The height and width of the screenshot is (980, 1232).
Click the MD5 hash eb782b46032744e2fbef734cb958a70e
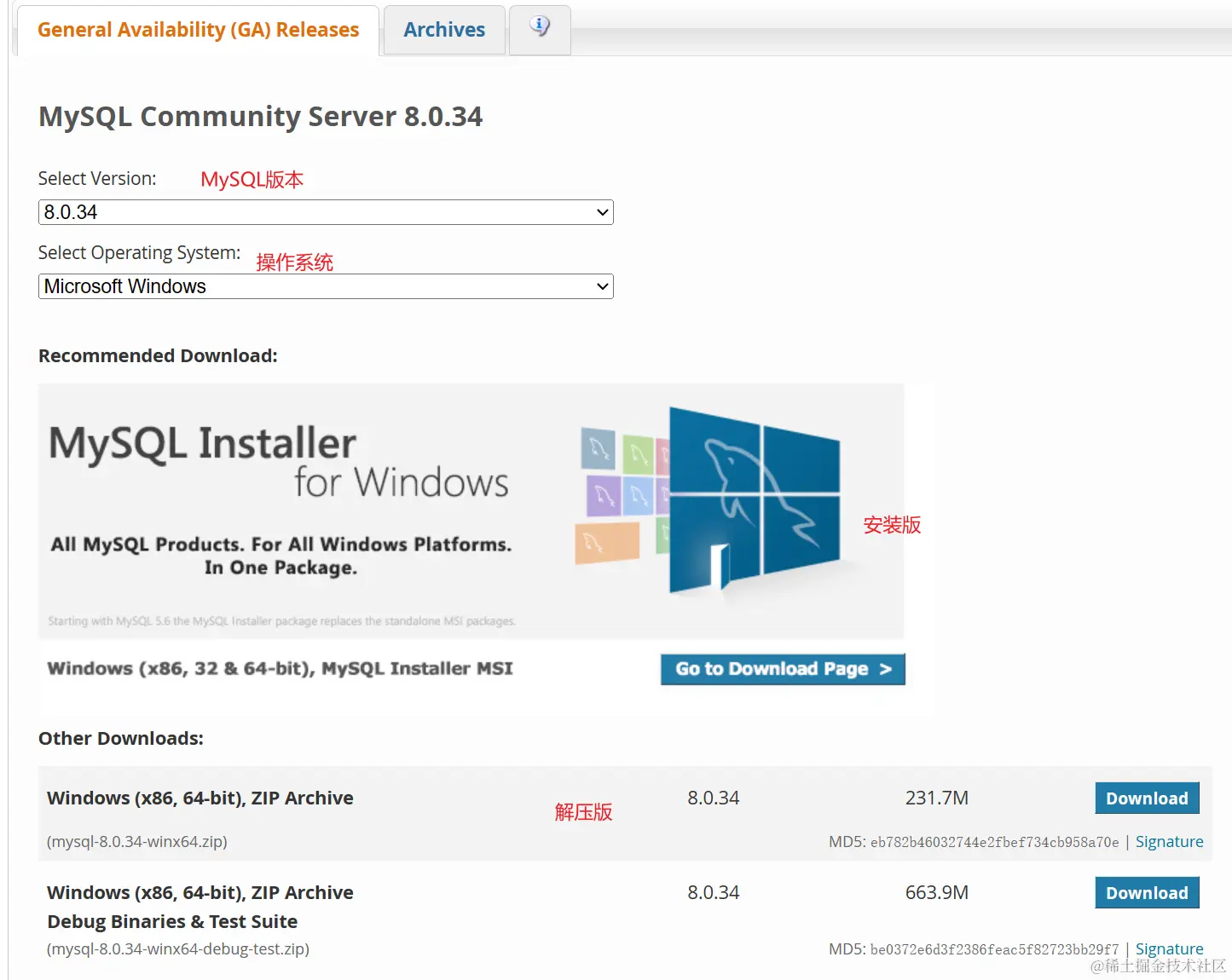[994, 843]
